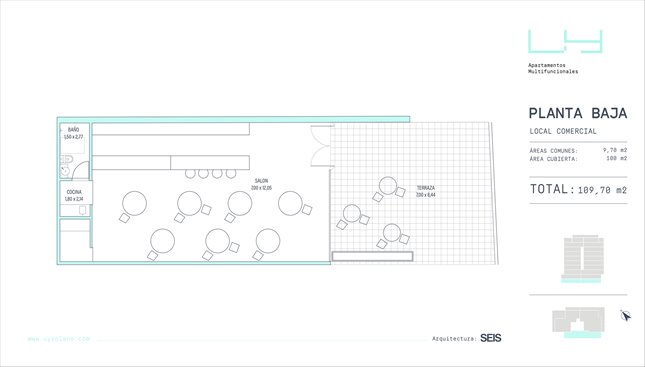Click the bathroom door swing arc
The image size is (645, 367).
point(81,170)
